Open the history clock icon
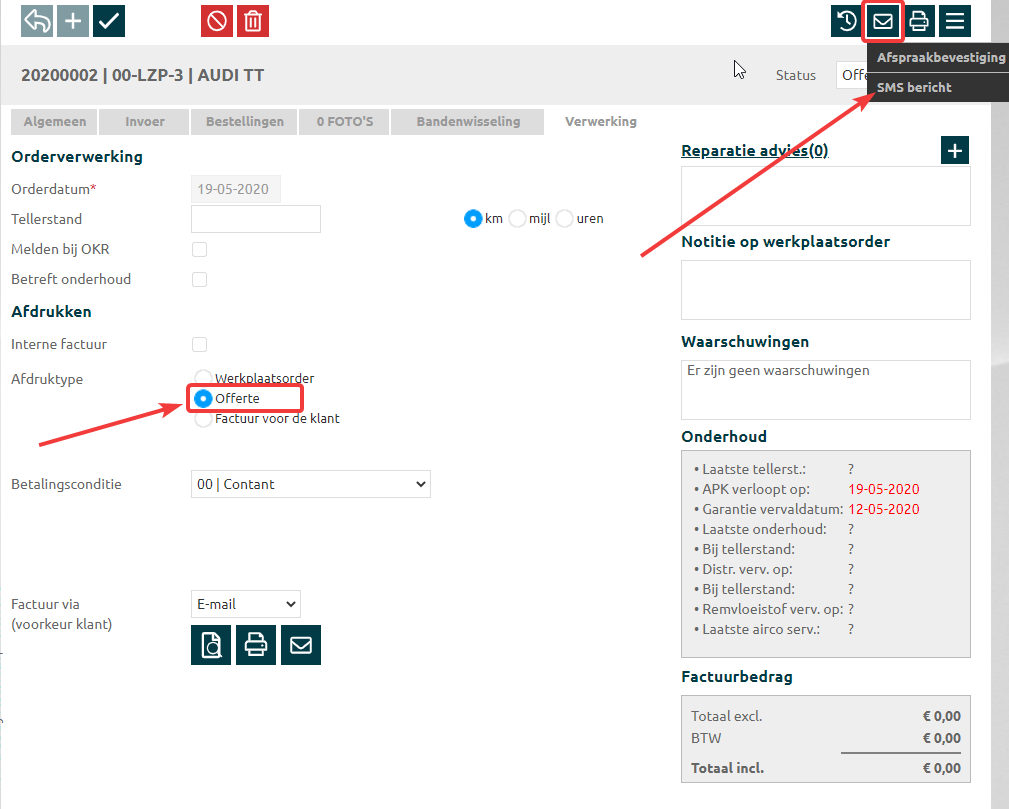Viewport: 1009px width, 809px height. [846, 21]
